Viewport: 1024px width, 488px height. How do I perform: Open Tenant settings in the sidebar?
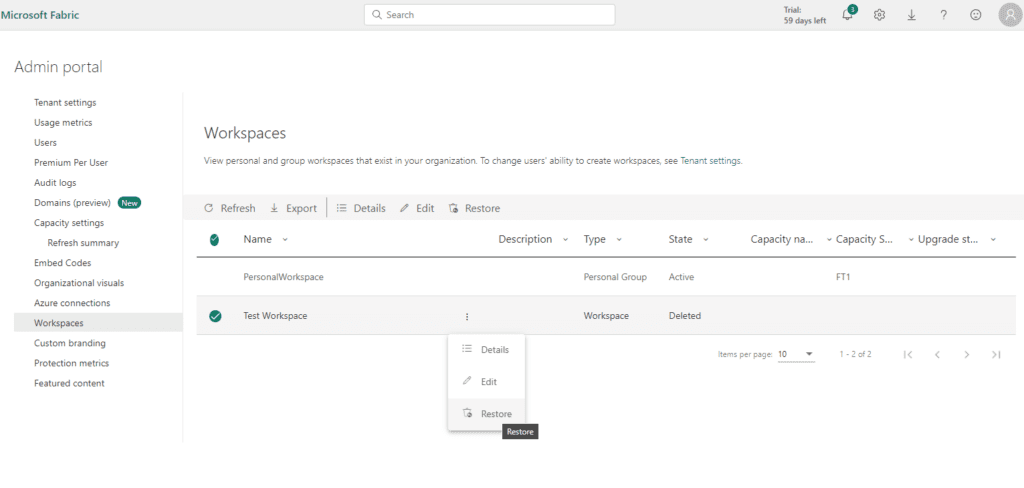coord(65,103)
